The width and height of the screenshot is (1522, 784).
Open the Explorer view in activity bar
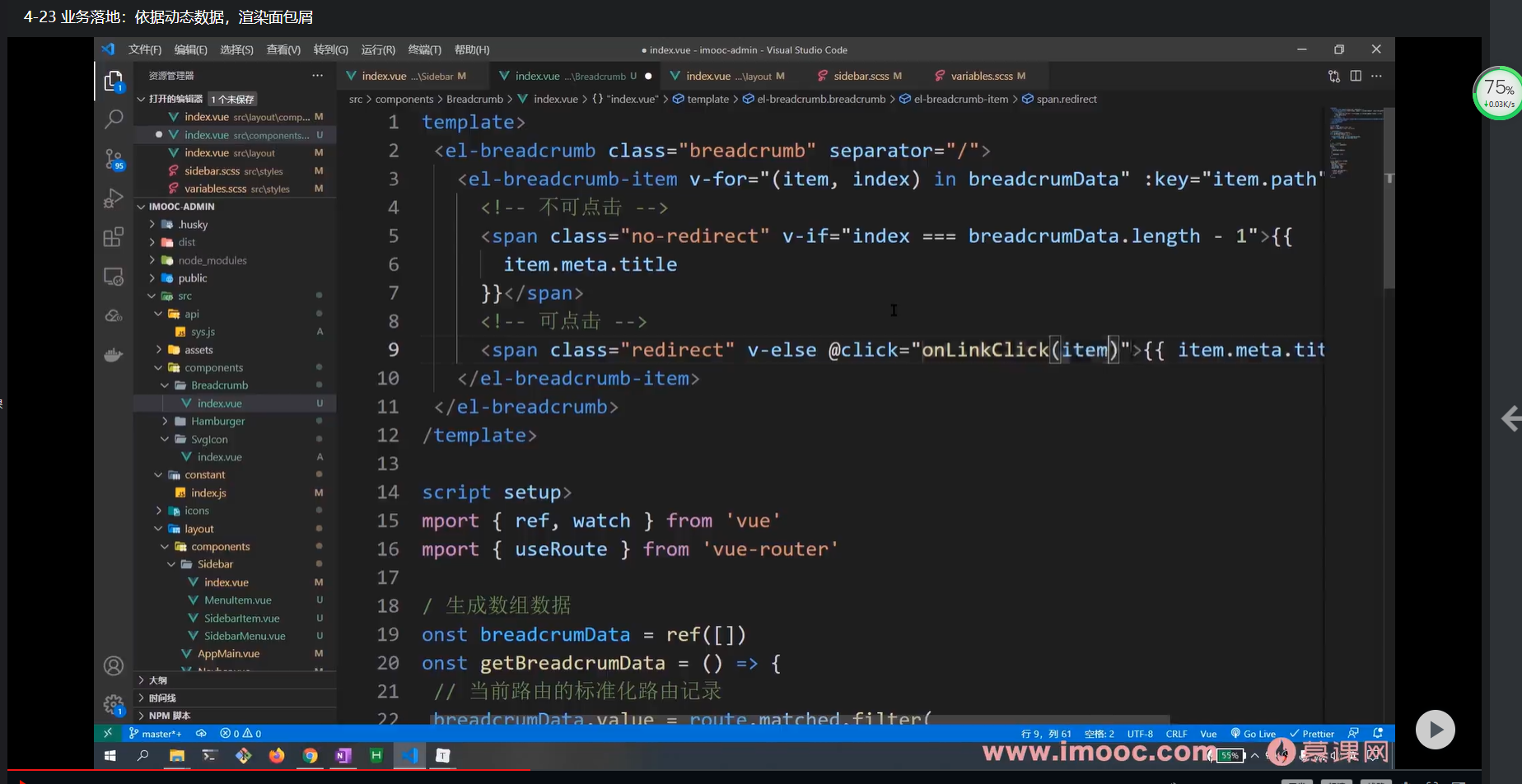(x=114, y=81)
